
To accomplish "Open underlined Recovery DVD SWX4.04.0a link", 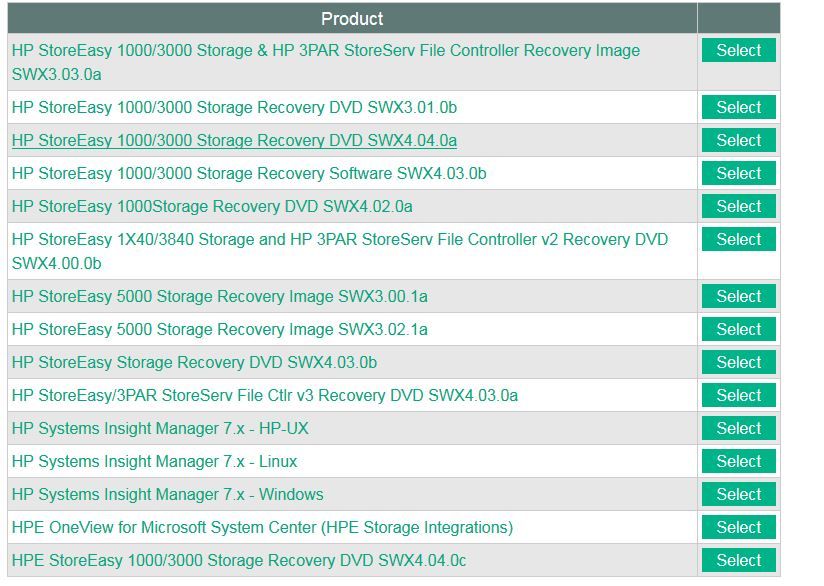I will click(x=234, y=140).
